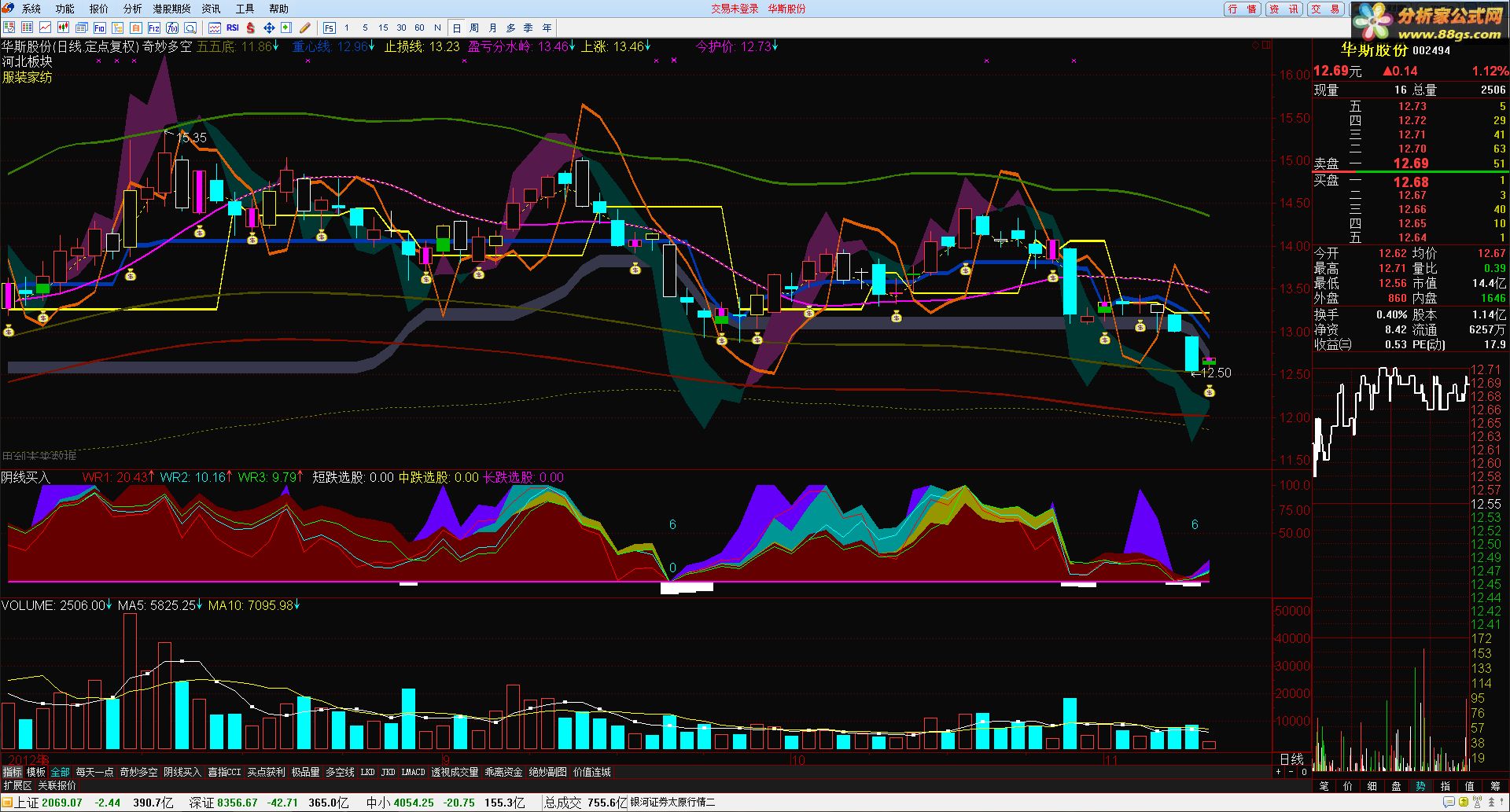This screenshot has width=1510, height=812.
Task: Switch to 60-minute period
Action: pyautogui.click(x=419, y=28)
